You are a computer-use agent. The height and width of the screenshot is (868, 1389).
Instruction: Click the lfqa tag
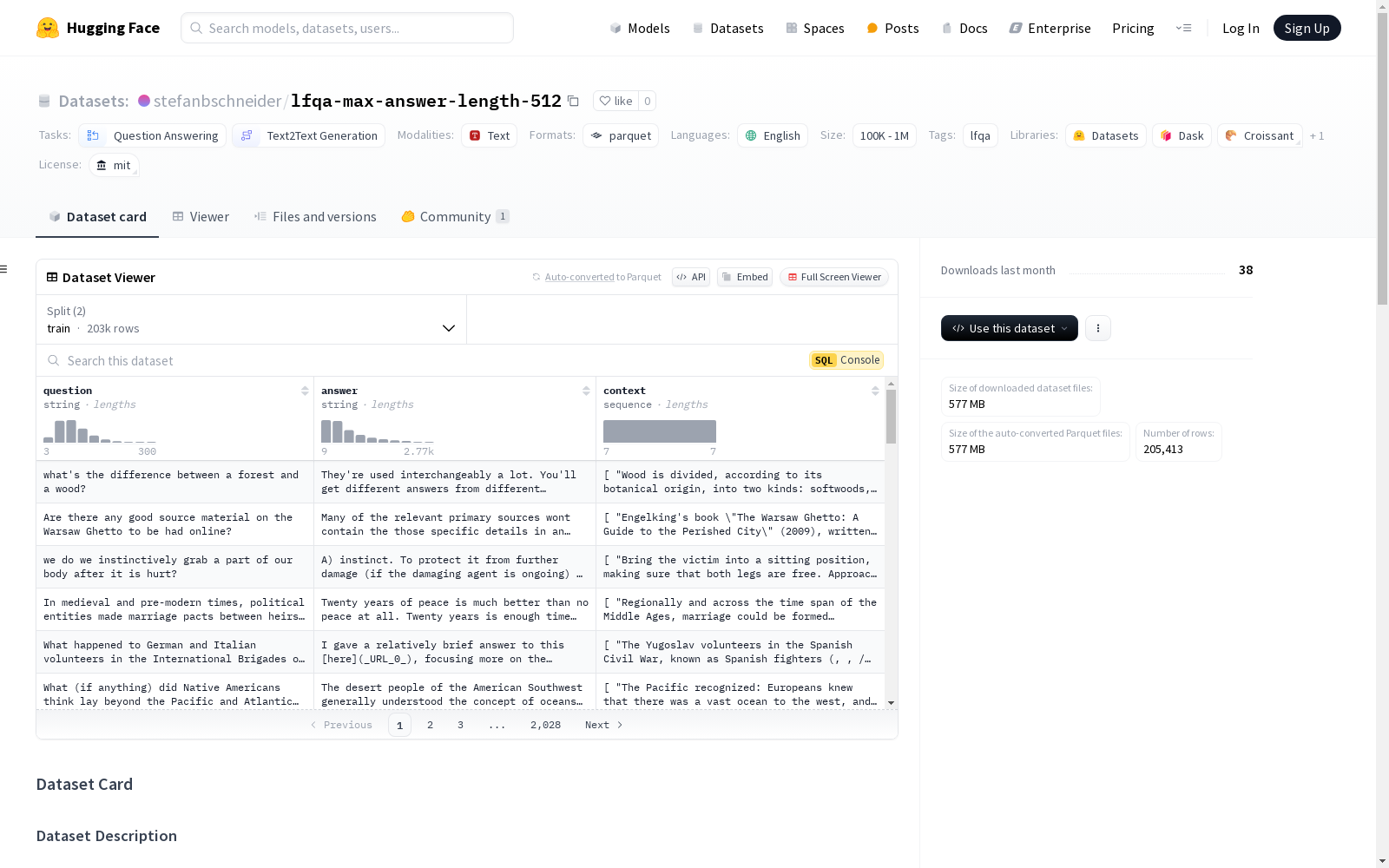tap(980, 135)
